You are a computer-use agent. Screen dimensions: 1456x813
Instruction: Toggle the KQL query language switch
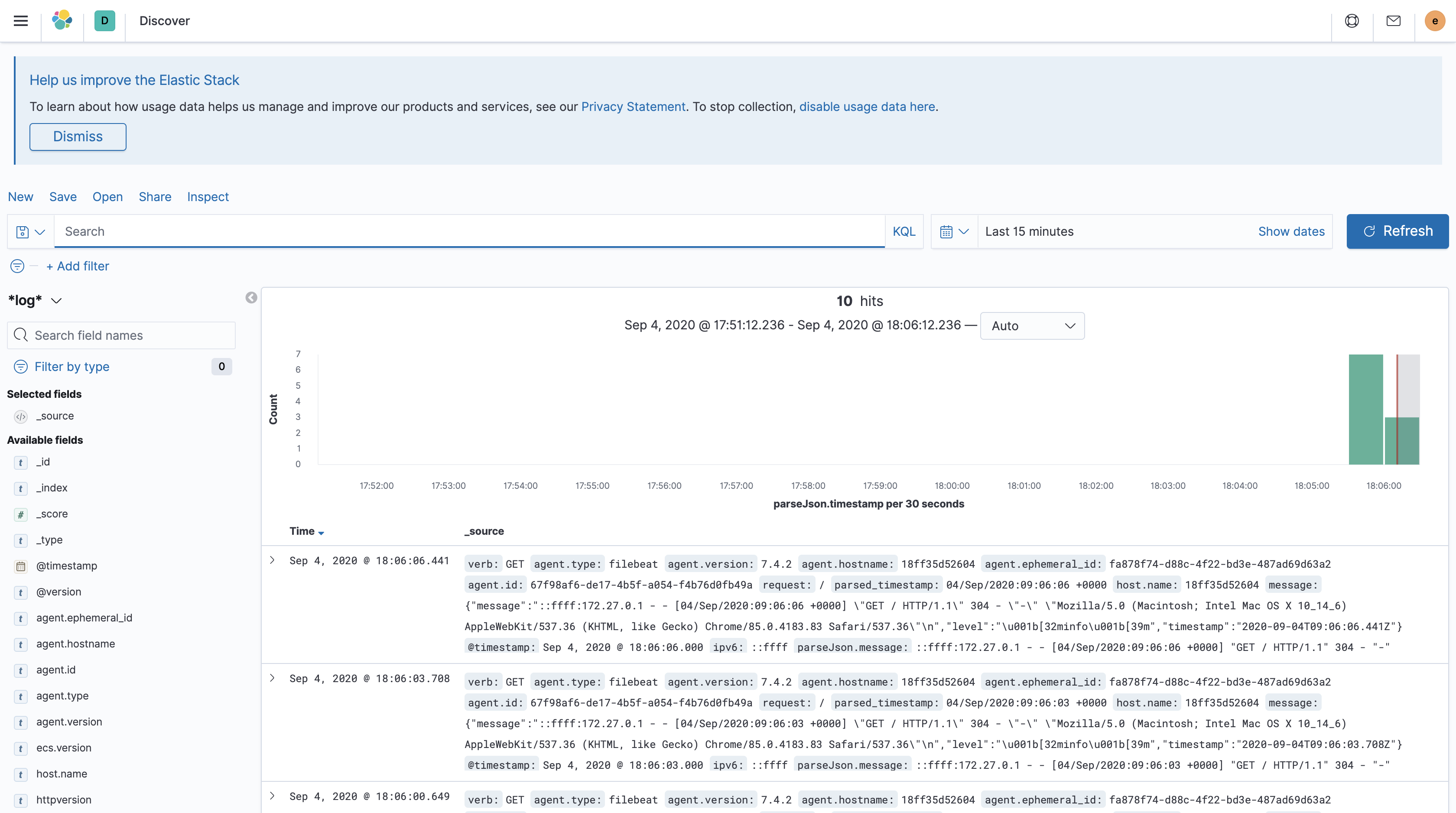(x=904, y=231)
